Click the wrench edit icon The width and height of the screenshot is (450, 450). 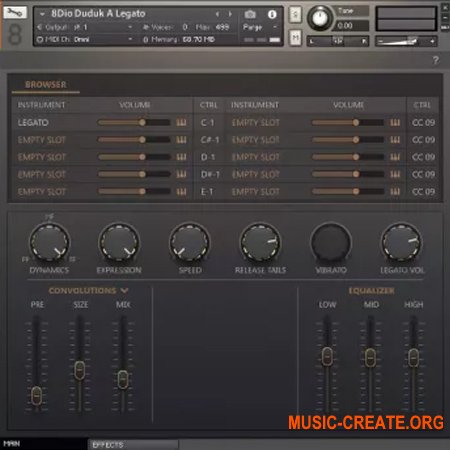pyautogui.click(x=15, y=13)
